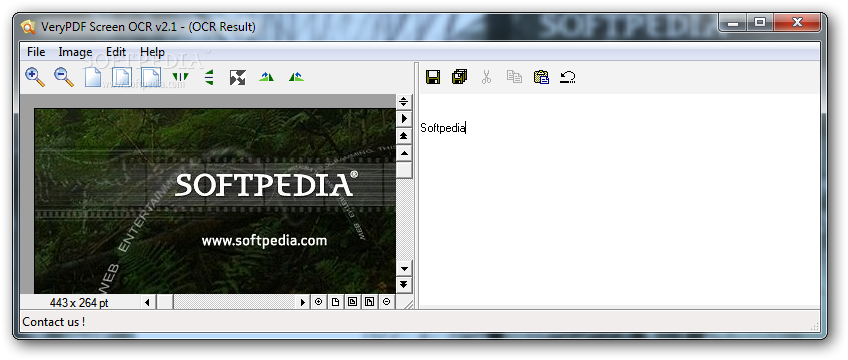Image resolution: width=848 pixels, height=360 pixels.
Task: Click the first framed page icon in bottom bar
Action: coord(352,302)
